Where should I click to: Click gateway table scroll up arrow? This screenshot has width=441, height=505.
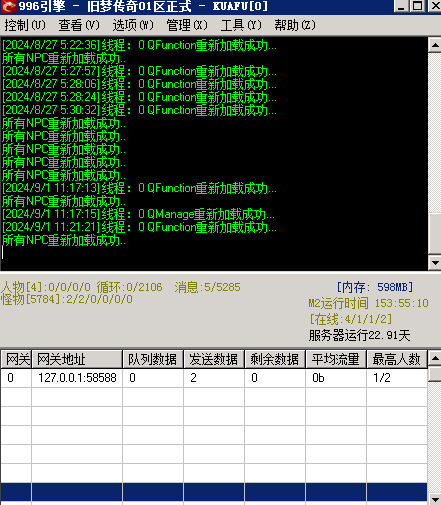tap(435, 358)
